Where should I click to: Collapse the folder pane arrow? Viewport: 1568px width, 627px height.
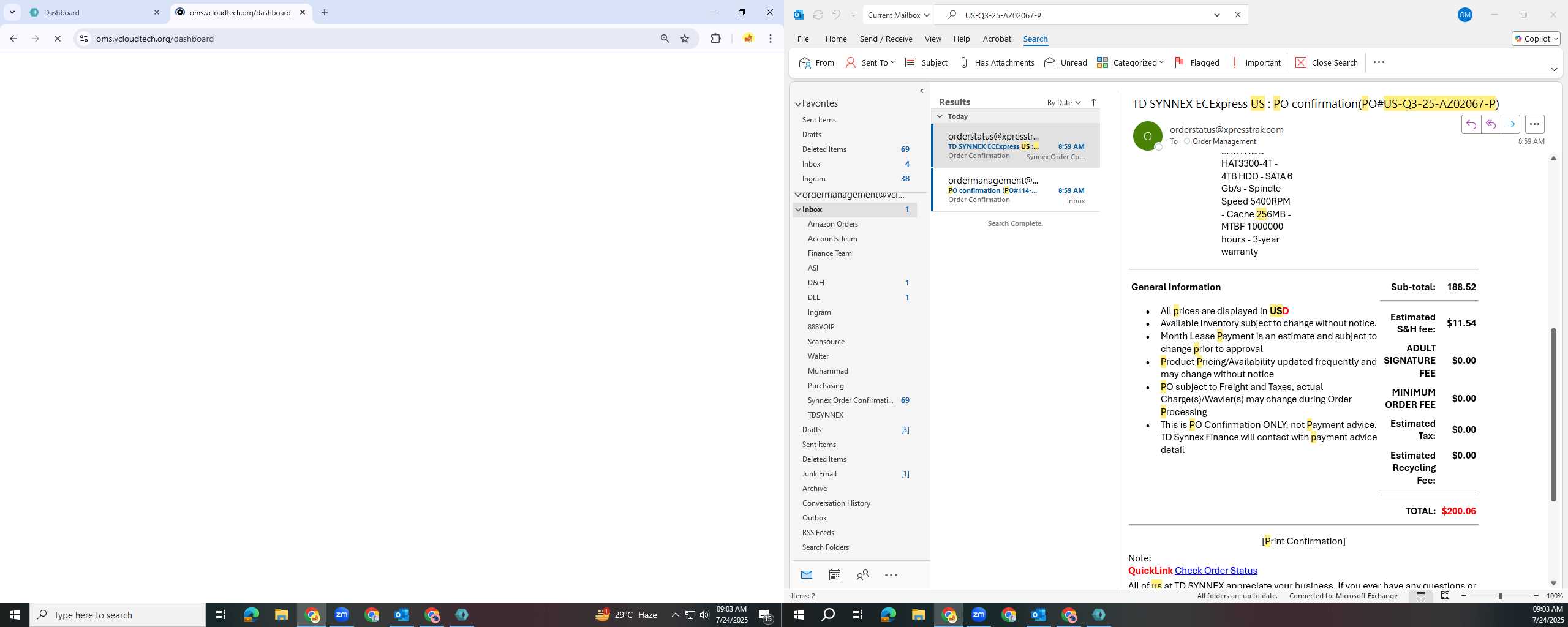click(922, 91)
